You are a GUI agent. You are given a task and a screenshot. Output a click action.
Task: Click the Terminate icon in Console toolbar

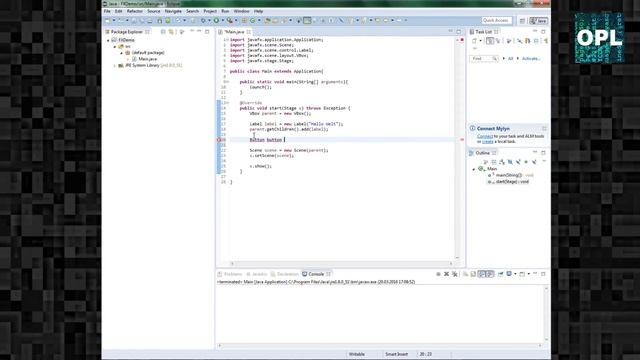tap(438, 274)
